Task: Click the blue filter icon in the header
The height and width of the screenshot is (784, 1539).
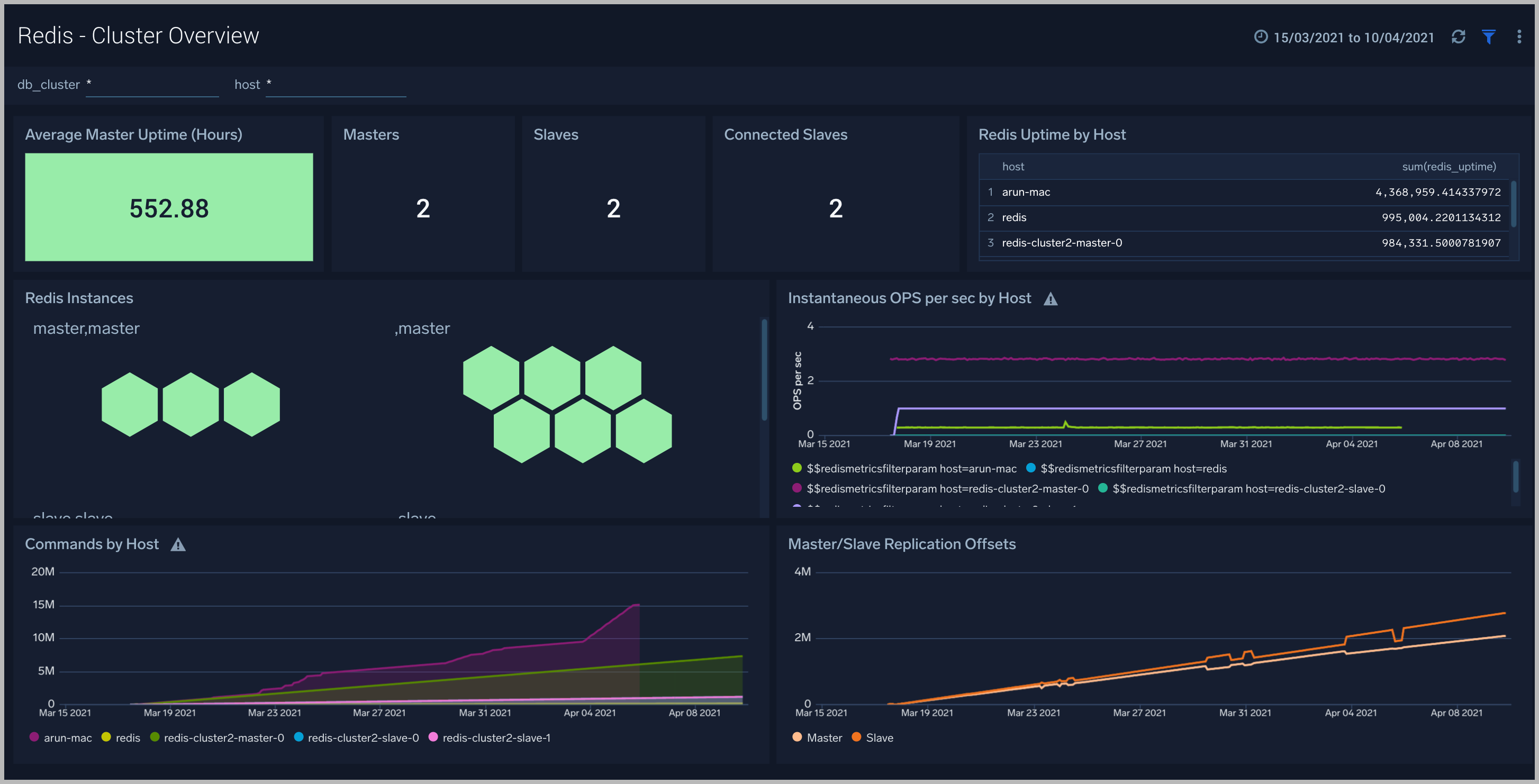Action: [x=1489, y=37]
